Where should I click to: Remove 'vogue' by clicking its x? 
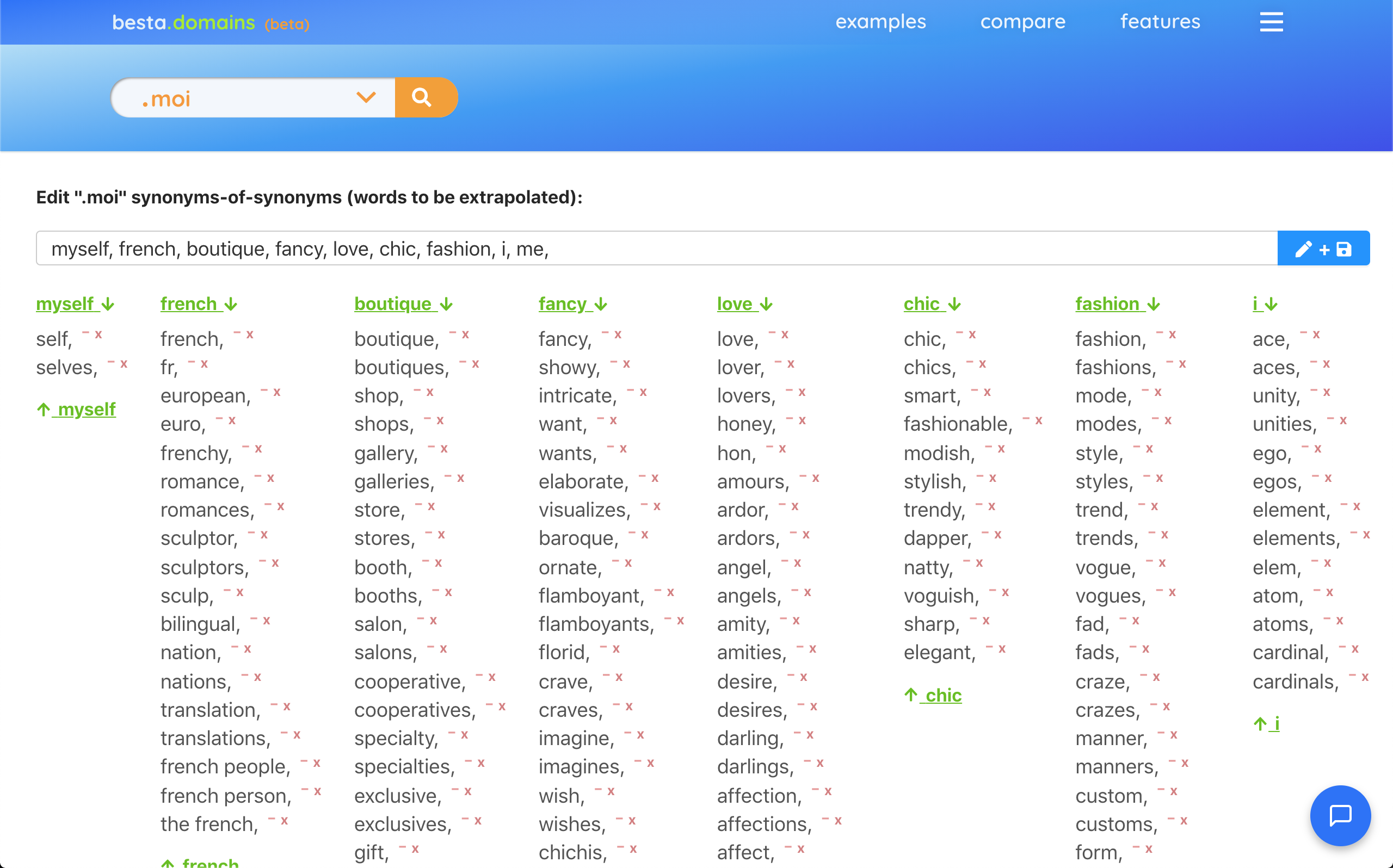[x=1162, y=563]
